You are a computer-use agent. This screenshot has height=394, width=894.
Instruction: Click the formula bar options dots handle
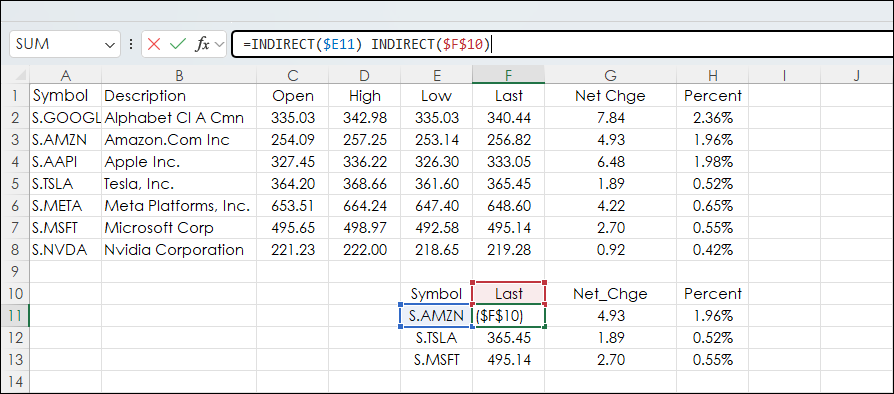click(x=131, y=44)
